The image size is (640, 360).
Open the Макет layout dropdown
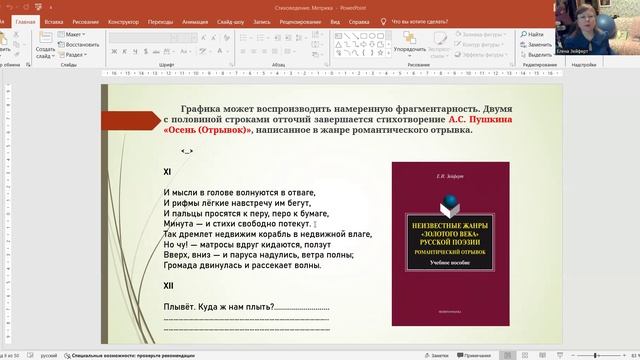(x=71, y=34)
